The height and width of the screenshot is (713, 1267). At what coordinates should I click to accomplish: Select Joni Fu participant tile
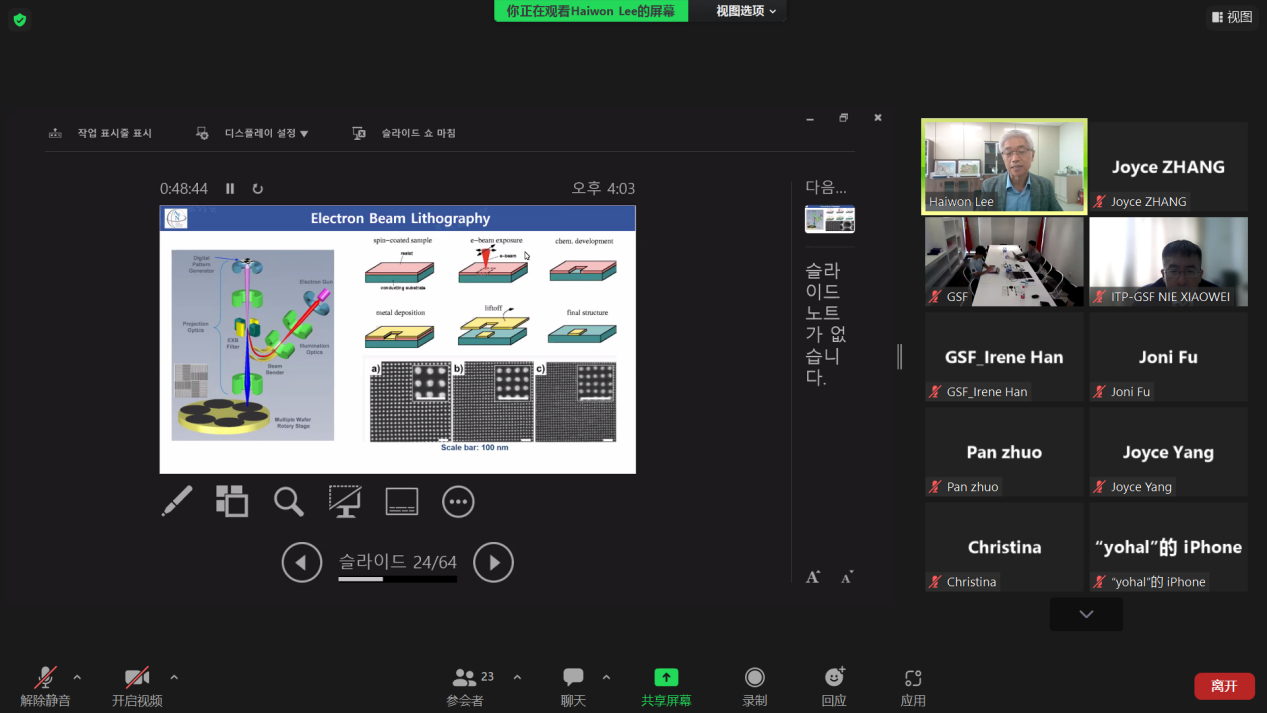coord(1168,357)
